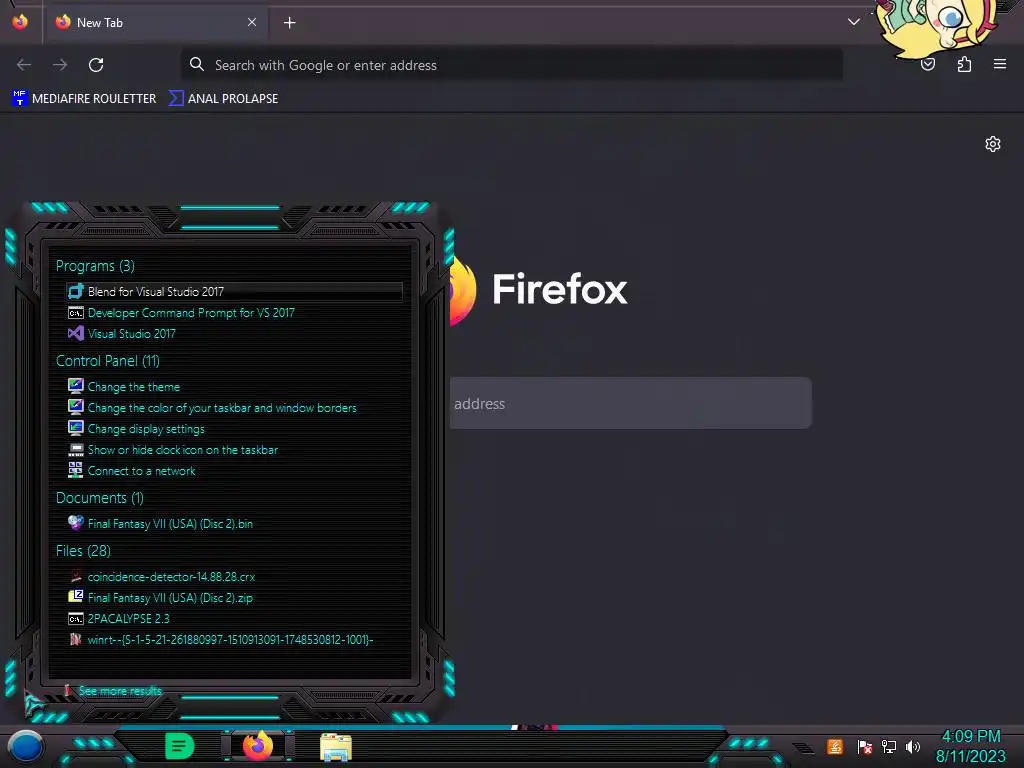Screen dimensions: 1024x768
Task: Click the 2PACALYPSE 2.3 console icon
Action: coord(76,618)
